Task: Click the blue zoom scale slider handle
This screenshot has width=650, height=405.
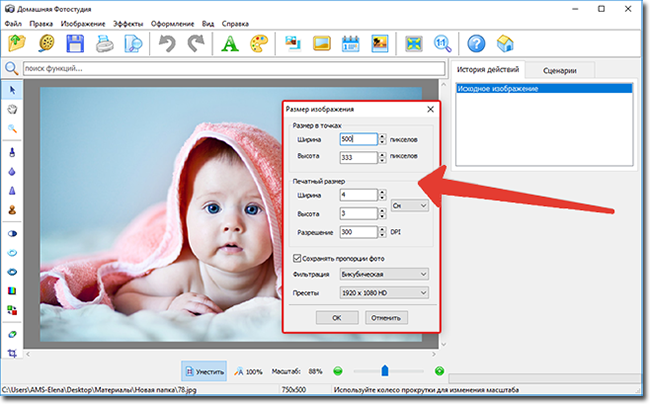Action: [x=385, y=371]
